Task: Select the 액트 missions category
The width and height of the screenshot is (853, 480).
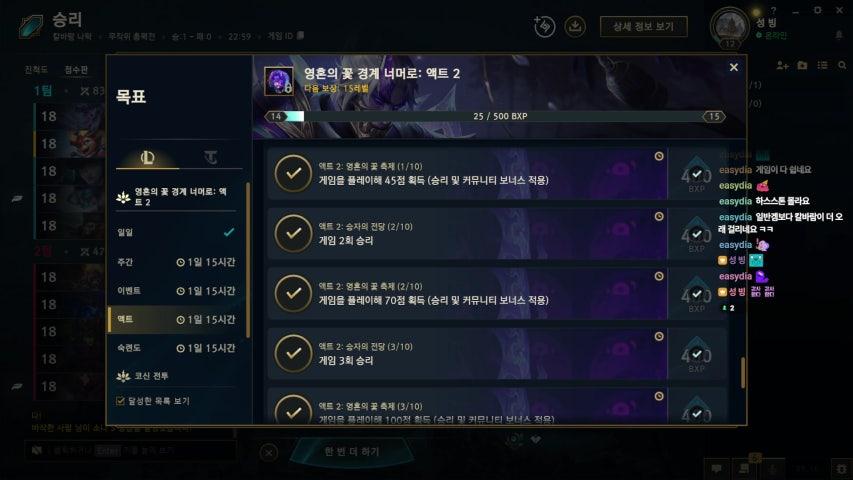Action: pyautogui.click(x=176, y=319)
